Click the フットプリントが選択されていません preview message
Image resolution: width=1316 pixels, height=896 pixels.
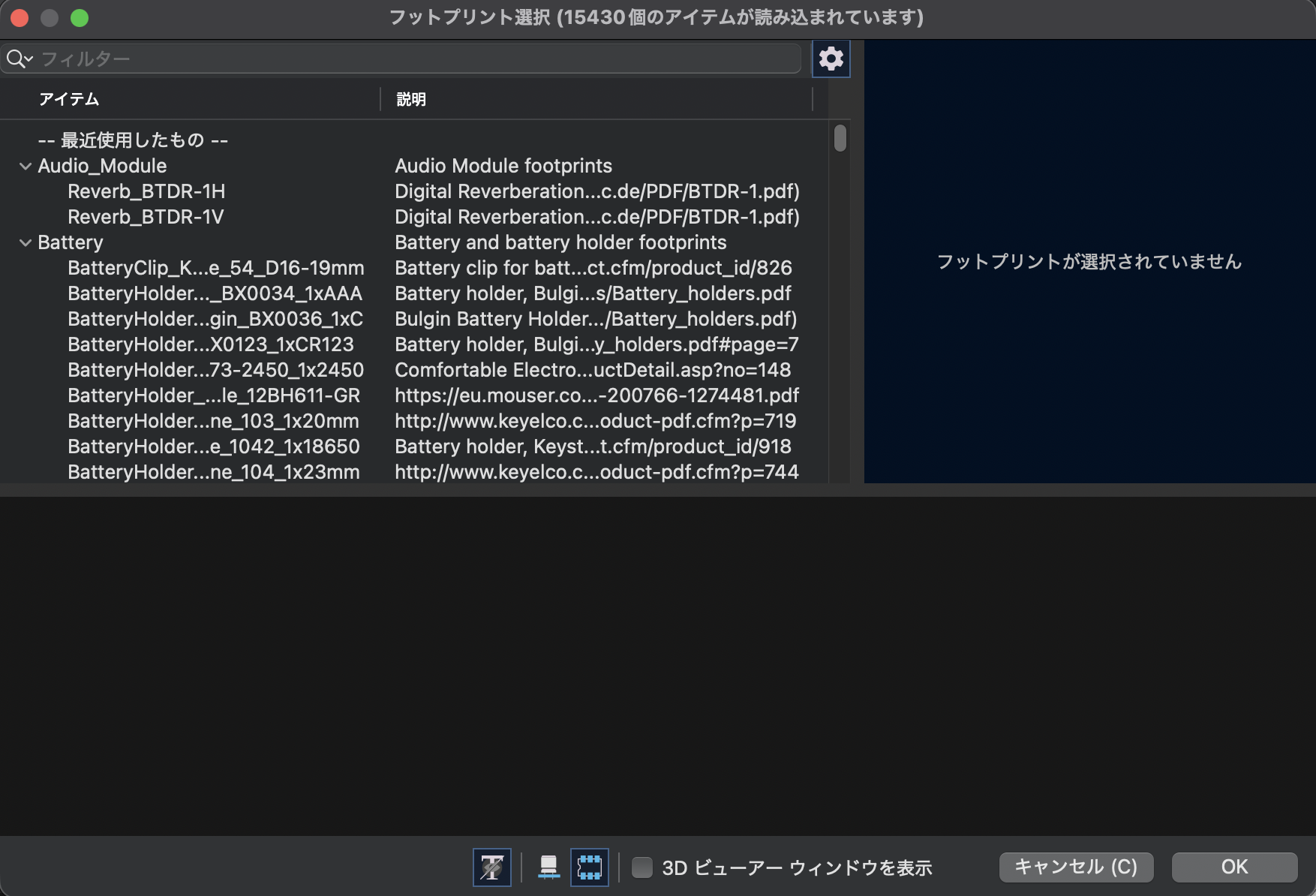tap(1089, 262)
